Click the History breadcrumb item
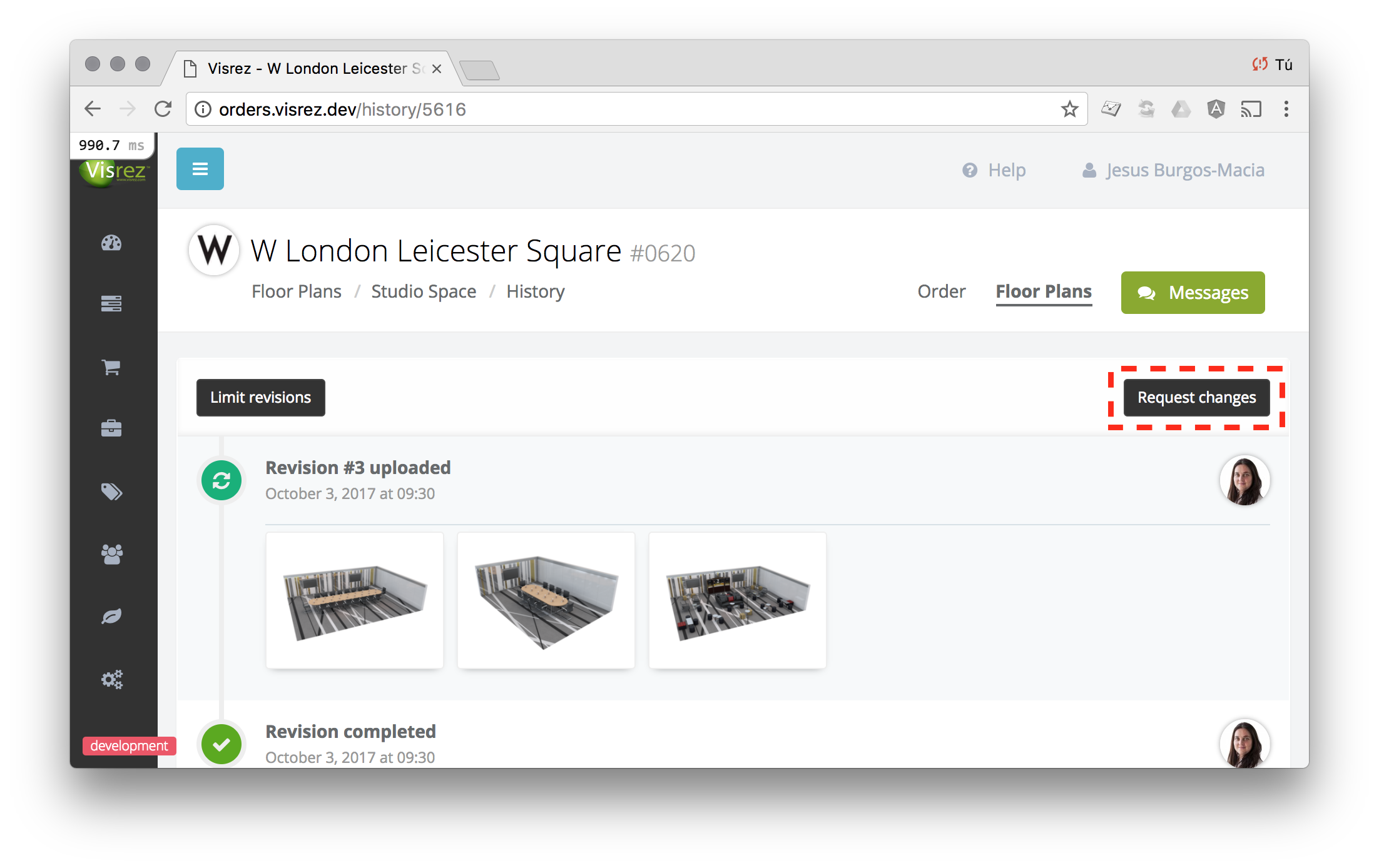The image size is (1379, 868). 536,291
